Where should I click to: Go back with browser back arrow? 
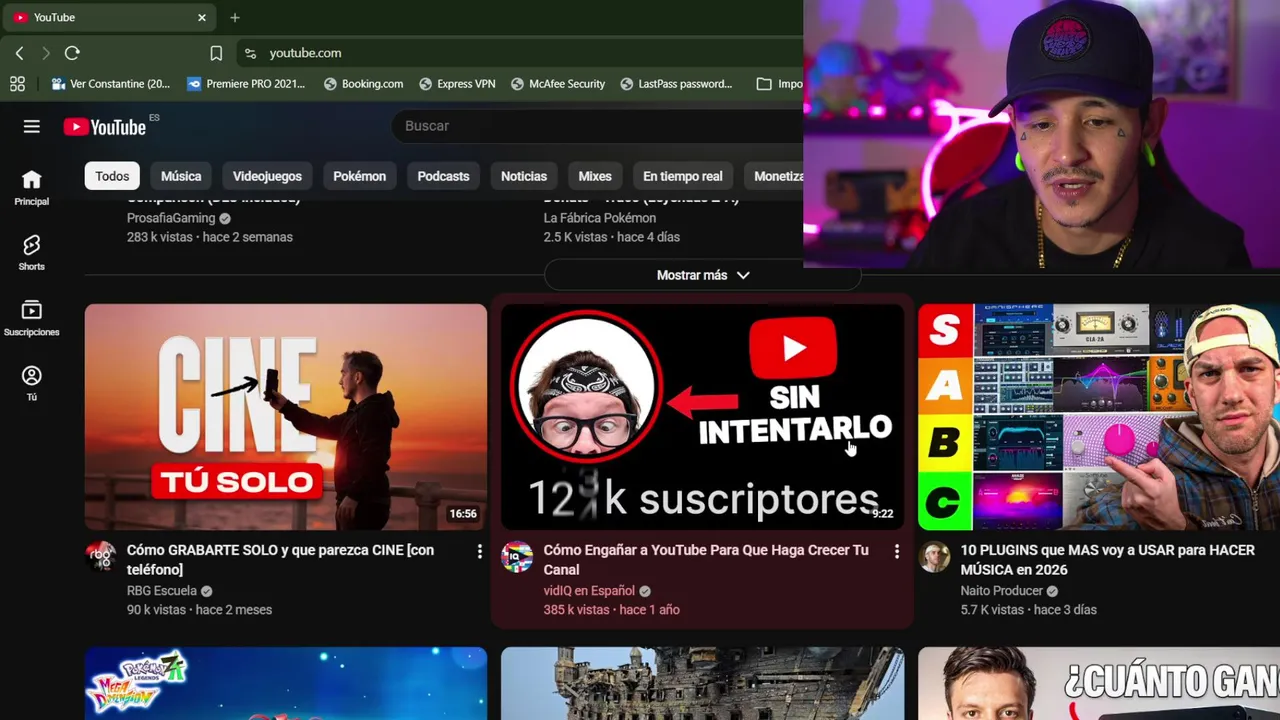(x=19, y=53)
